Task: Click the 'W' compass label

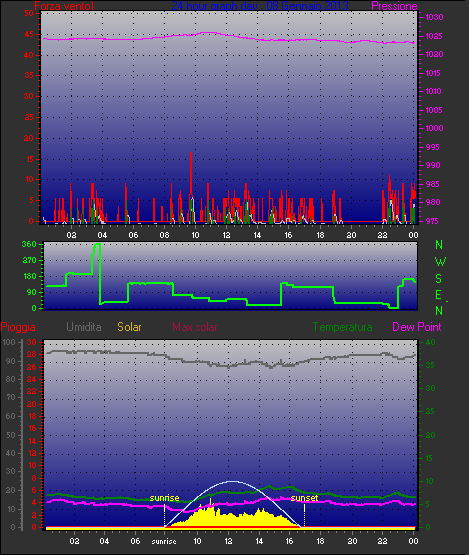Action: tap(440, 262)
